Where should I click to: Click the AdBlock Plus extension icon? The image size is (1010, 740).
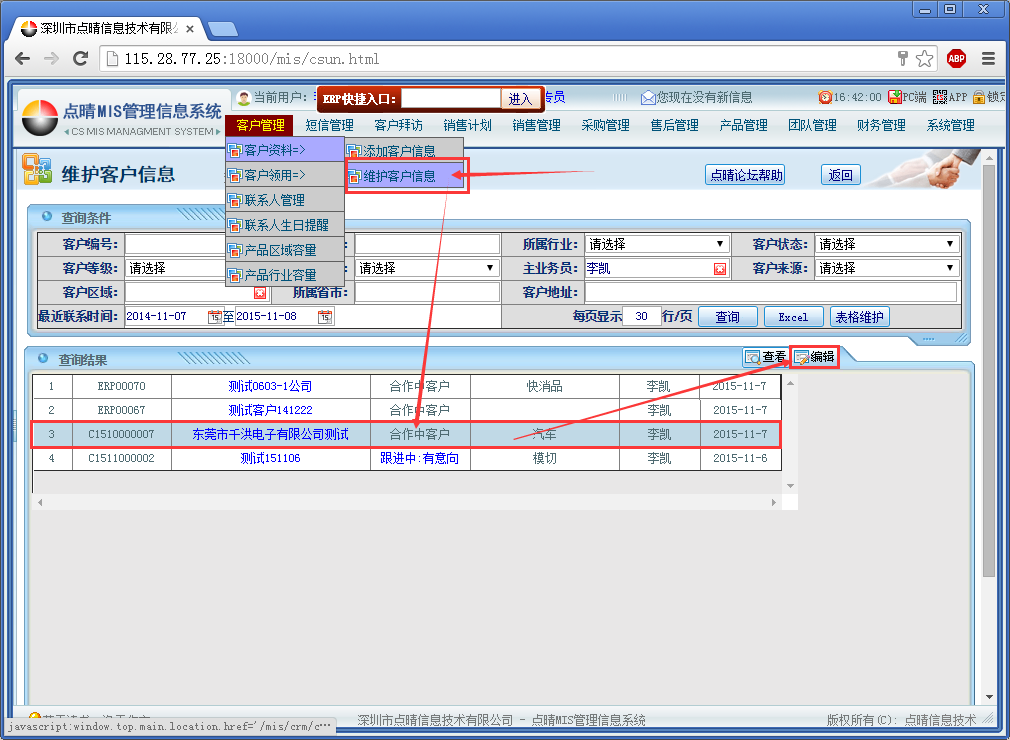(x=956, y=59)
